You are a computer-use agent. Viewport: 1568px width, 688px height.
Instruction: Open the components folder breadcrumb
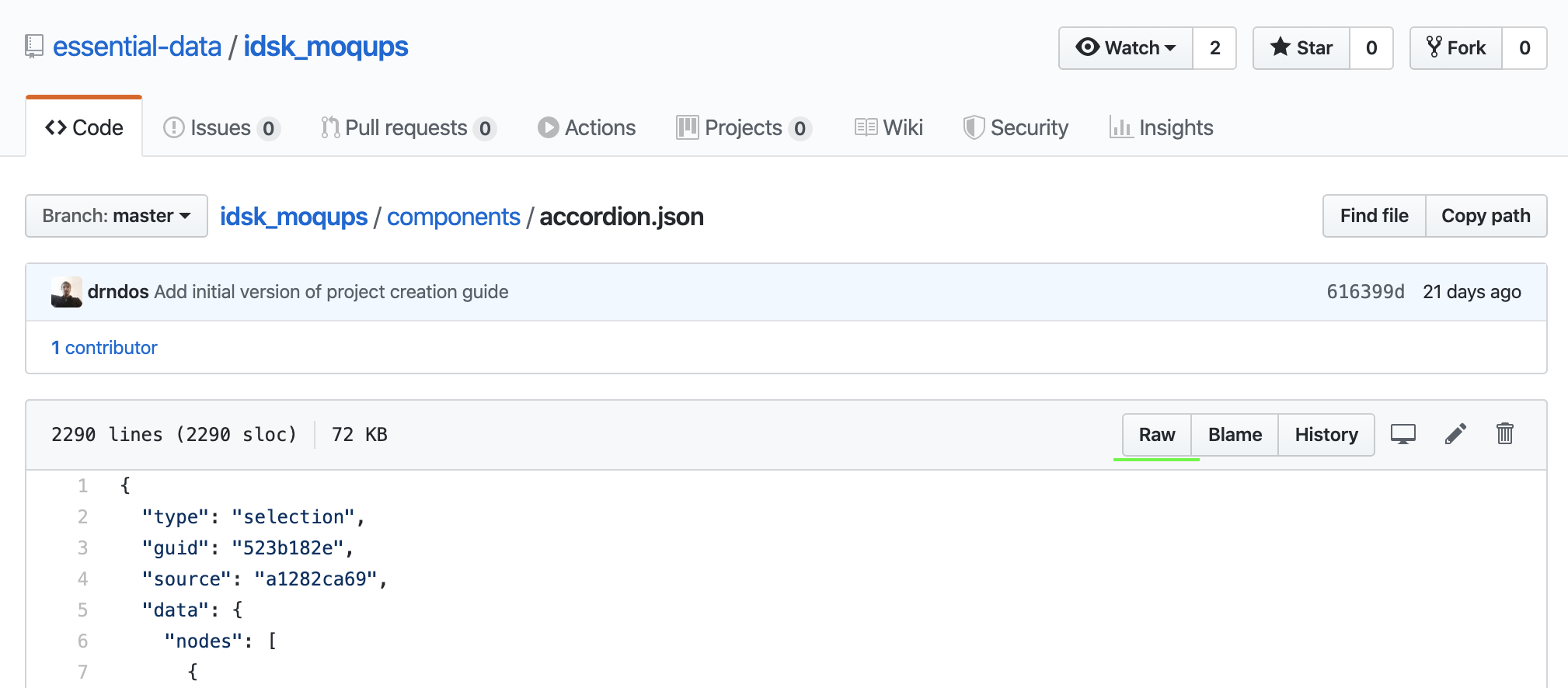point(454,217)
